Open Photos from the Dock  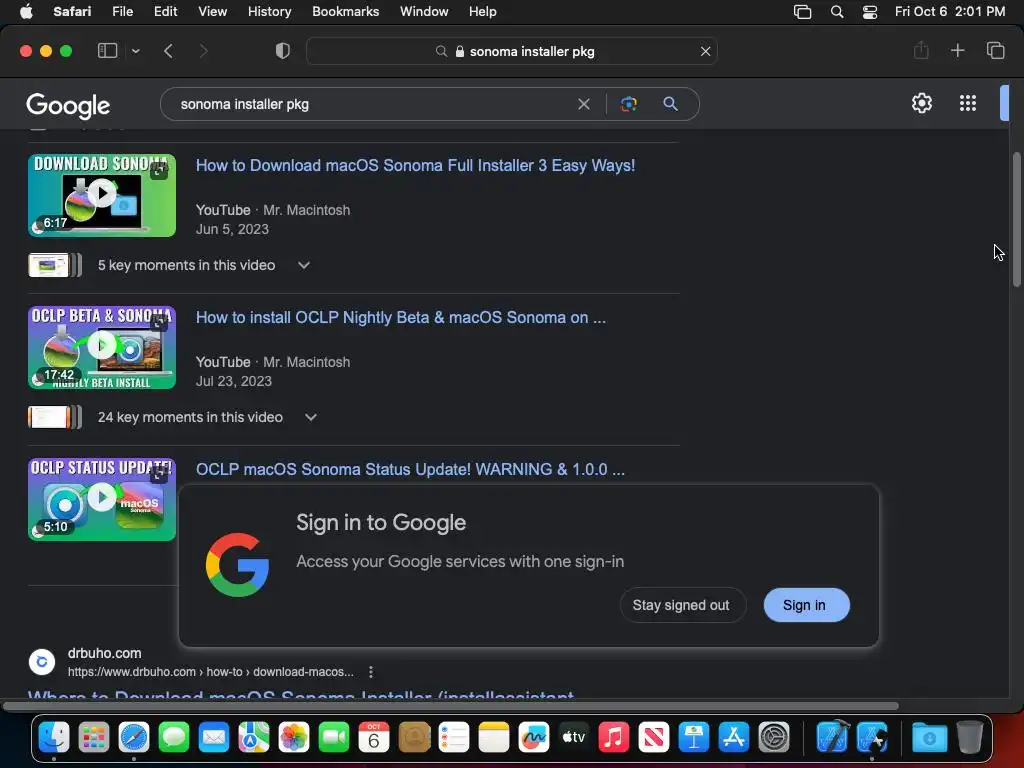(x=294, y=738)
